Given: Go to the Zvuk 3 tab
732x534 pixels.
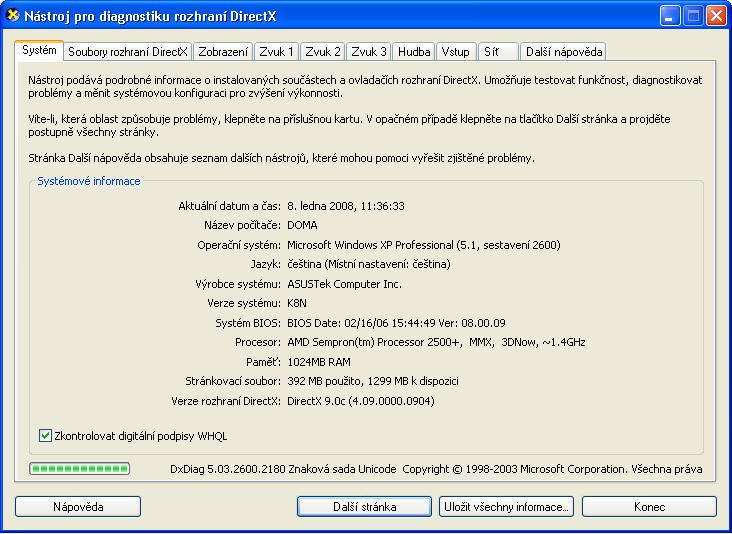Looking at the screenshot, I should 370,51.
